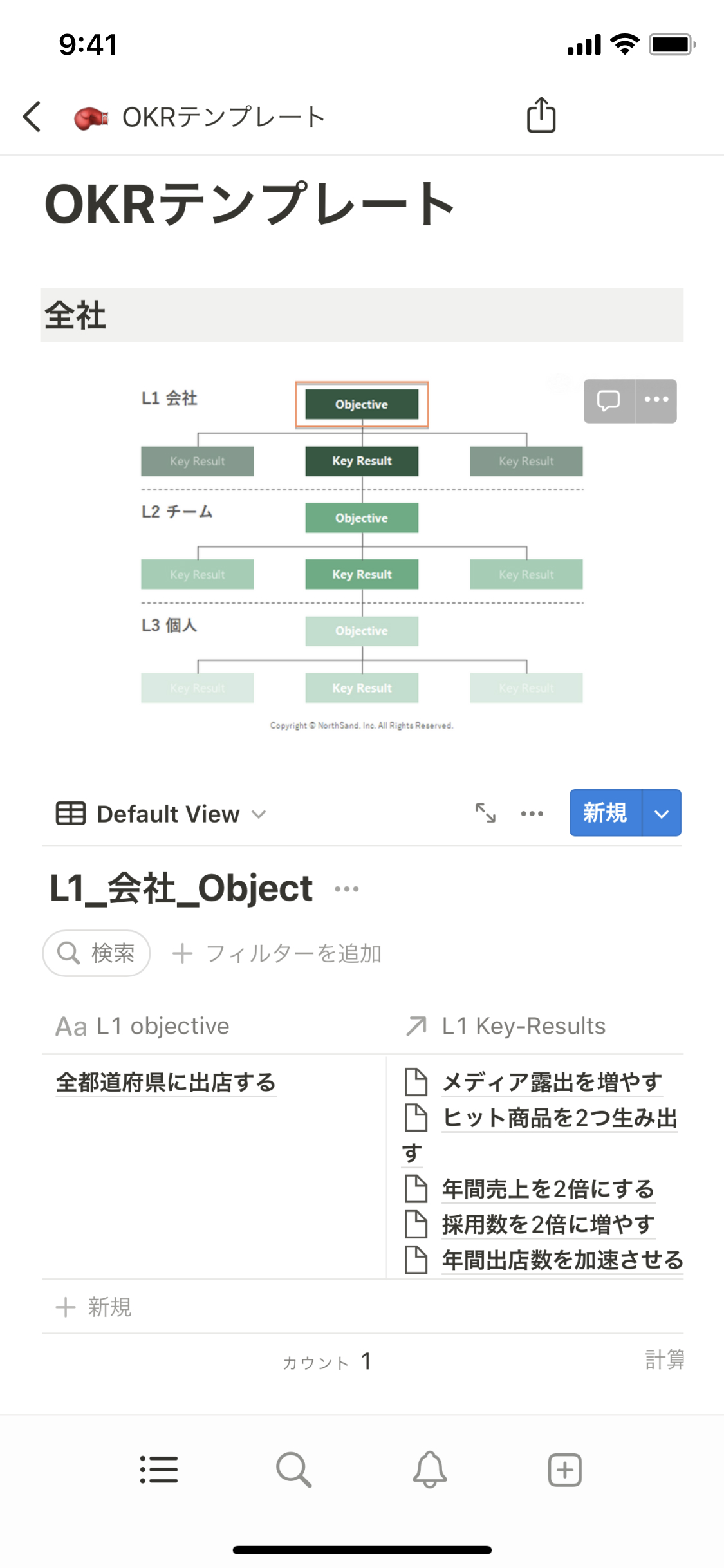Open notifications with the bell icon
Viewport: 724px width, 1568px height.
pyautogui.click(x=429, y=1470)
